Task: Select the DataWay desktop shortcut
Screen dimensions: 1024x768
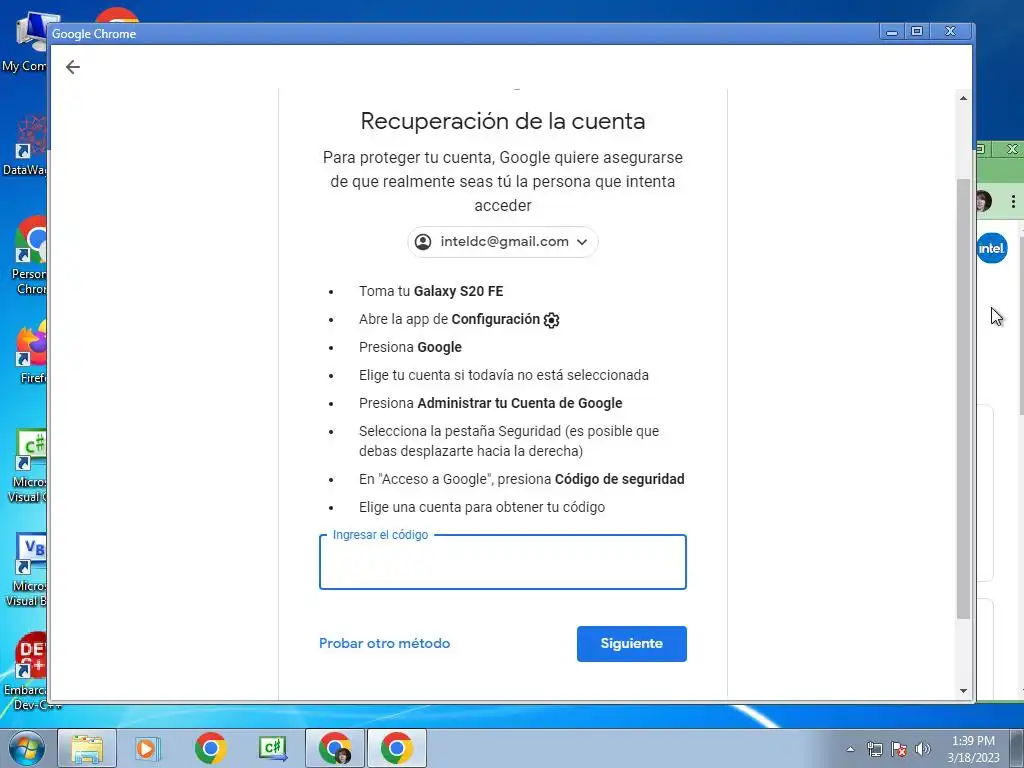Action: point(24,145)
